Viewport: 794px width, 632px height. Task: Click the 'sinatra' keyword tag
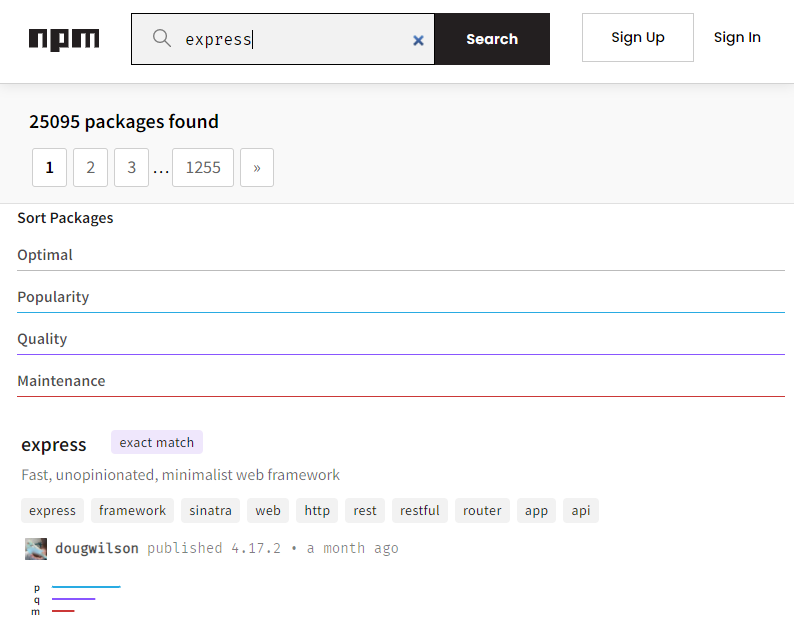210,510
